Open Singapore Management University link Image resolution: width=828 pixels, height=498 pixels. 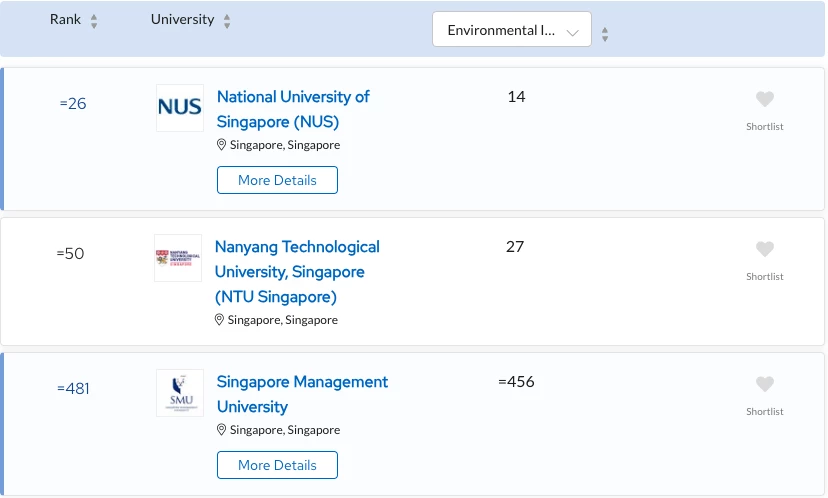(x=302, y=394)
